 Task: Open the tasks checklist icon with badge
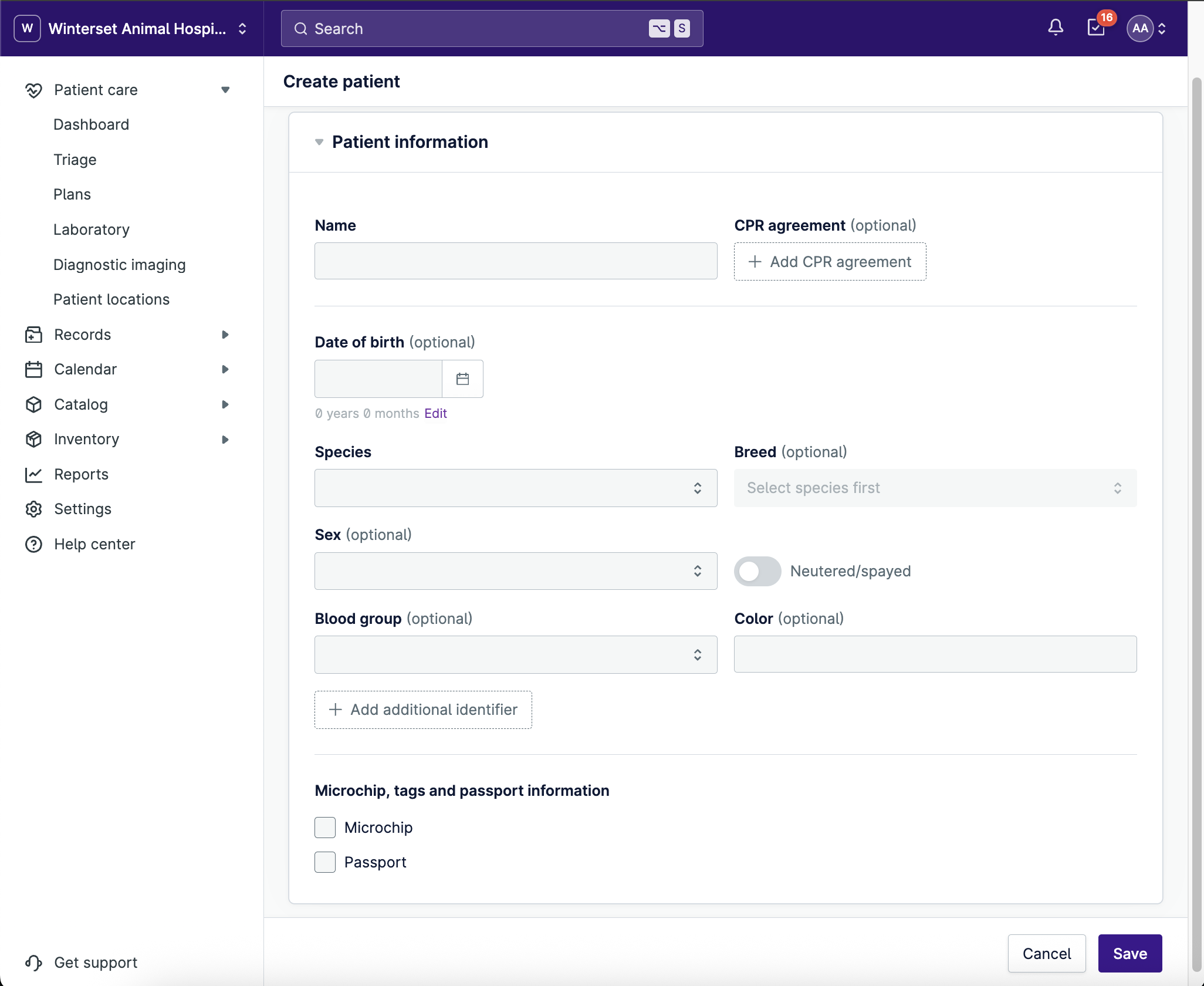point(1095,28)
